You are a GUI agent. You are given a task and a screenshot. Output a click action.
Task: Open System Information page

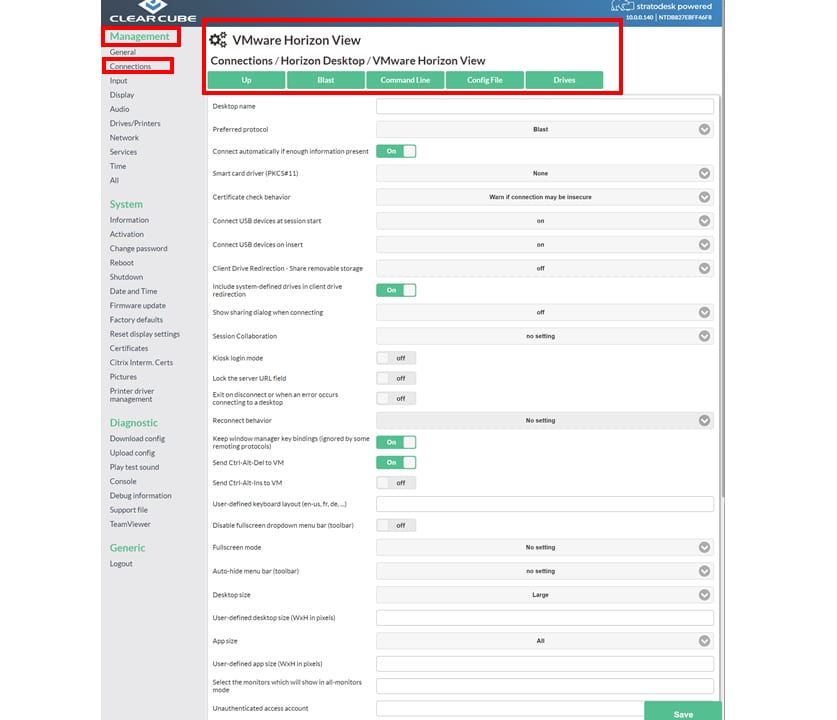(129, 220)
